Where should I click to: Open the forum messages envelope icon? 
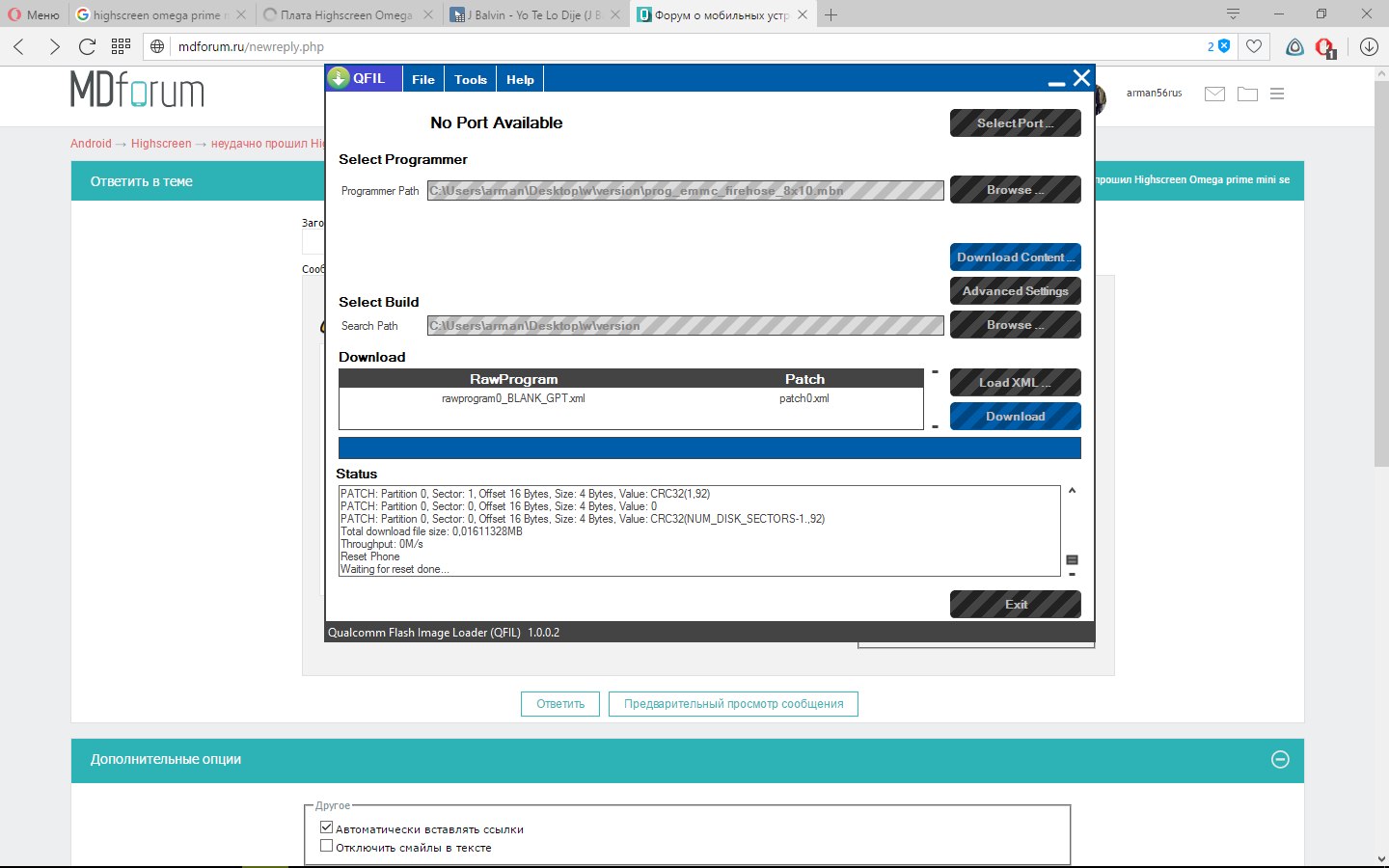click(x=1214, y=94)
